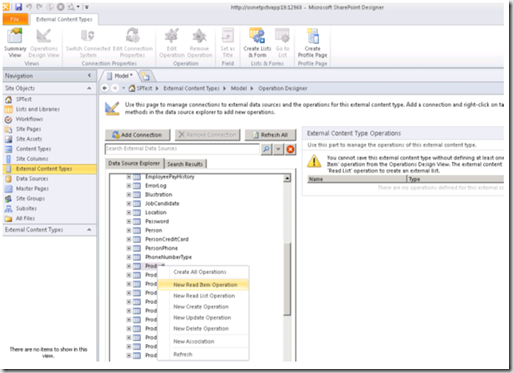
Task: Switch to the Search Results tab
Action: [185, 164]
